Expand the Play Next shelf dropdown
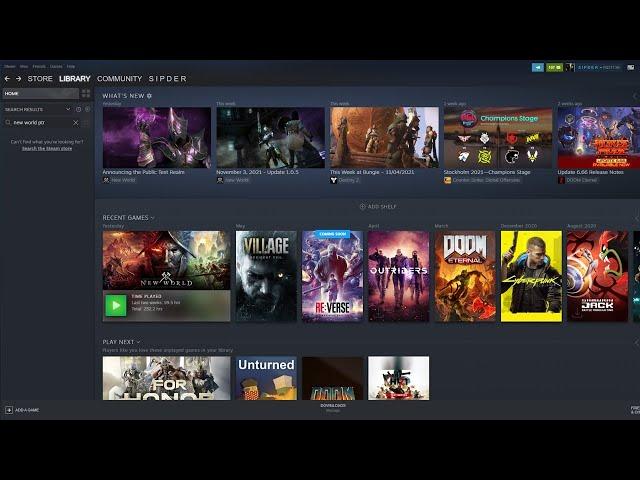The image size is (640, 480). click(x=138, y=342)
